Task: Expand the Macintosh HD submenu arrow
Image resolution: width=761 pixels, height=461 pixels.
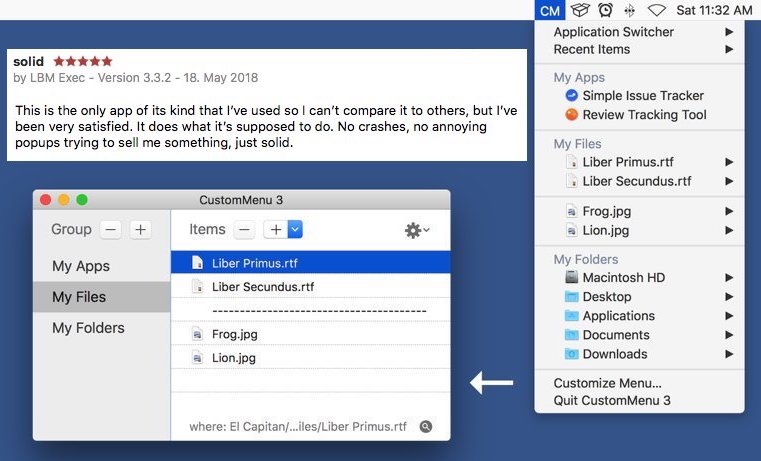Action: pyautogui.click(x=729, y=278)
